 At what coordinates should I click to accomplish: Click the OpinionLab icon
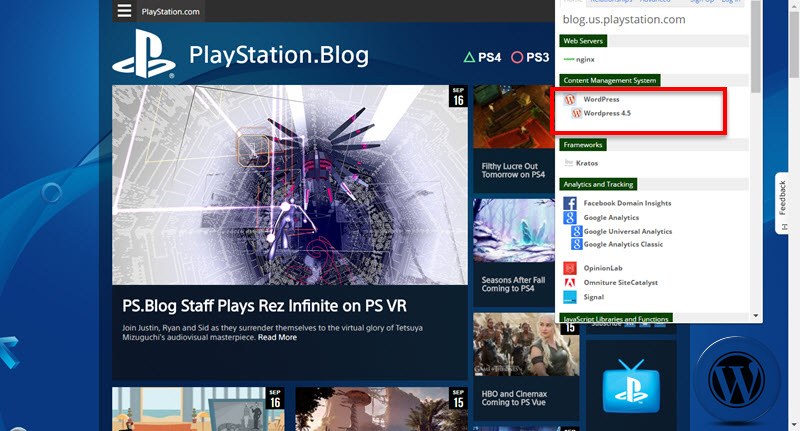(x=570, y=268)
